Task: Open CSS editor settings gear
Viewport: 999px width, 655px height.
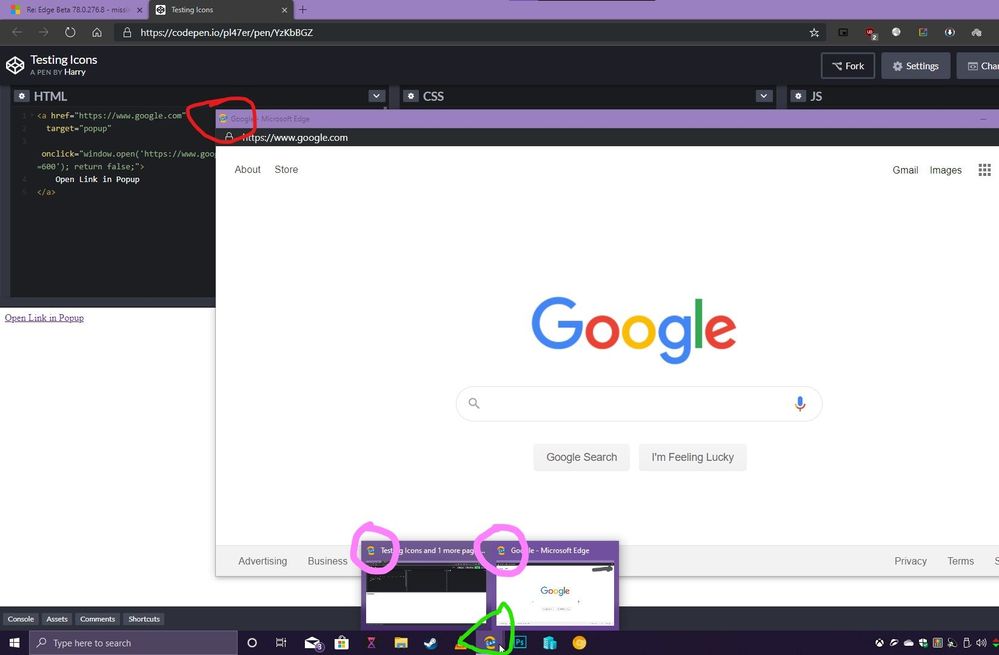Action: [x=411, y=96]
